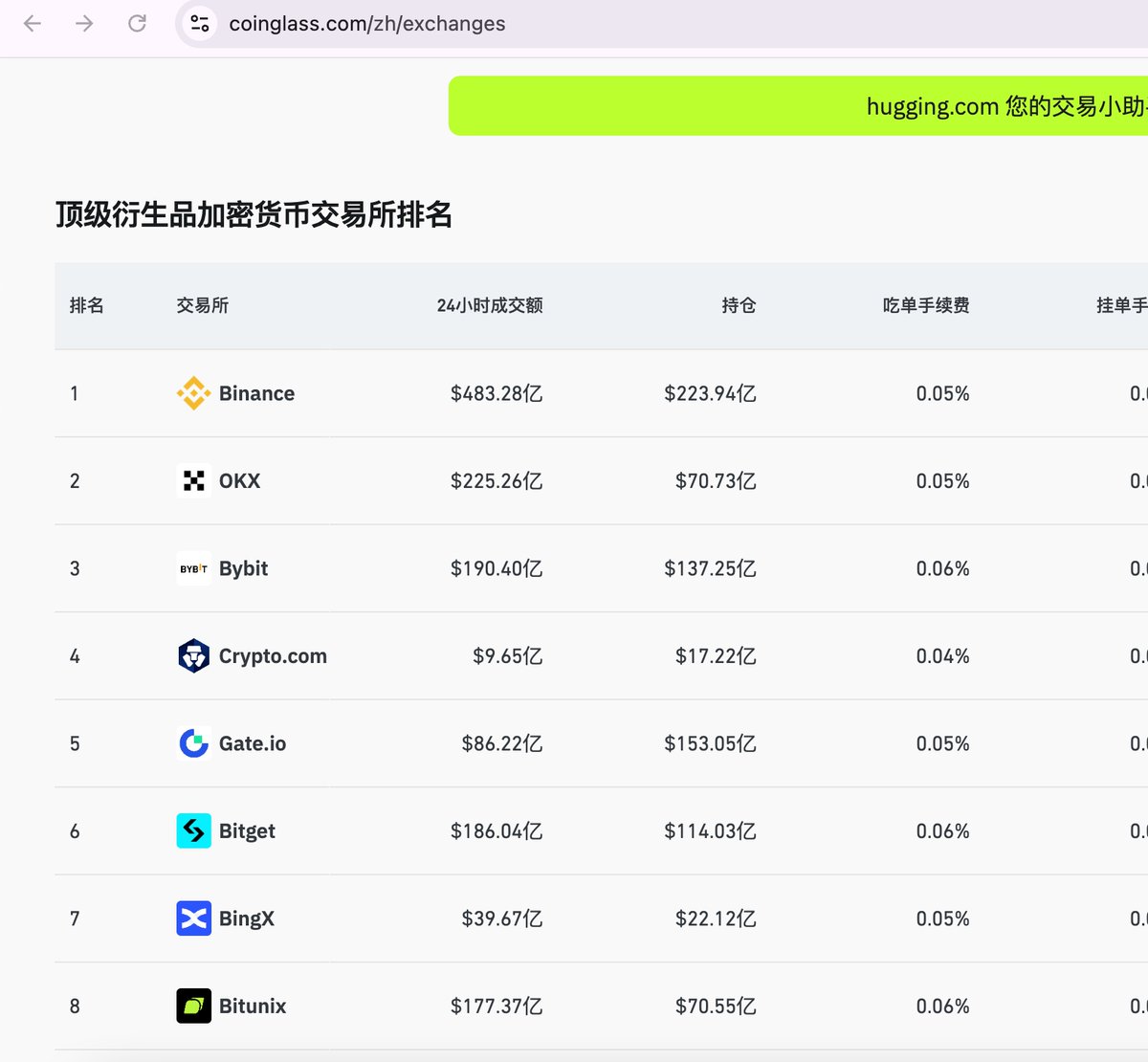The image size is (1148, 1062).
Task: Select OKX open interest $70.73亿
Action: click(716, 481)
